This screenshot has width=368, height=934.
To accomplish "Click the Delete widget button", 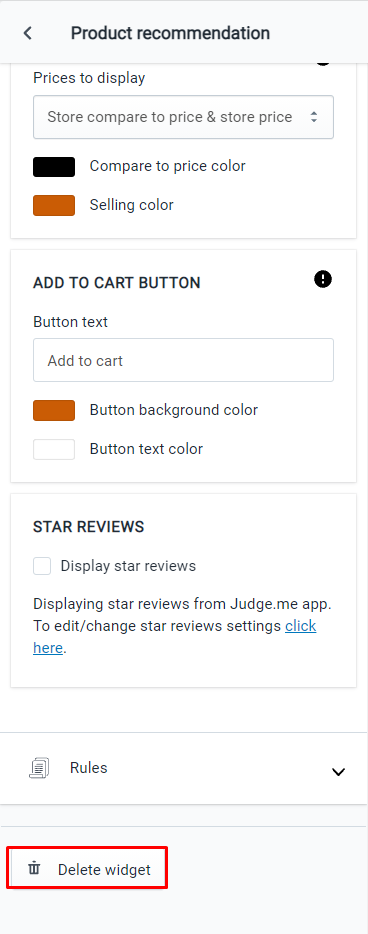I will pyautogui.click(x=88, y=869).
